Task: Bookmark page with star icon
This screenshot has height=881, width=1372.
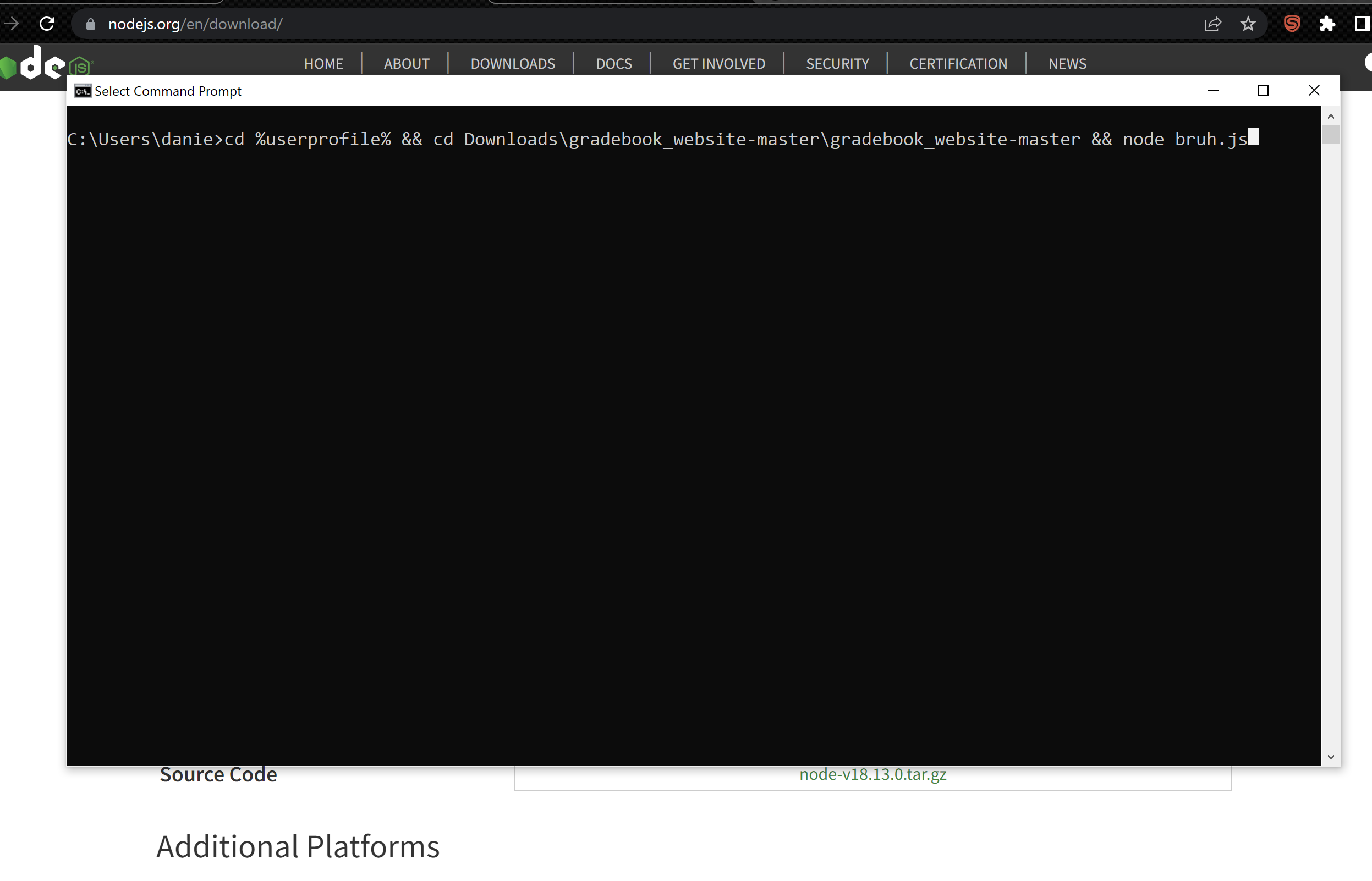Action: pos(1248,24)
